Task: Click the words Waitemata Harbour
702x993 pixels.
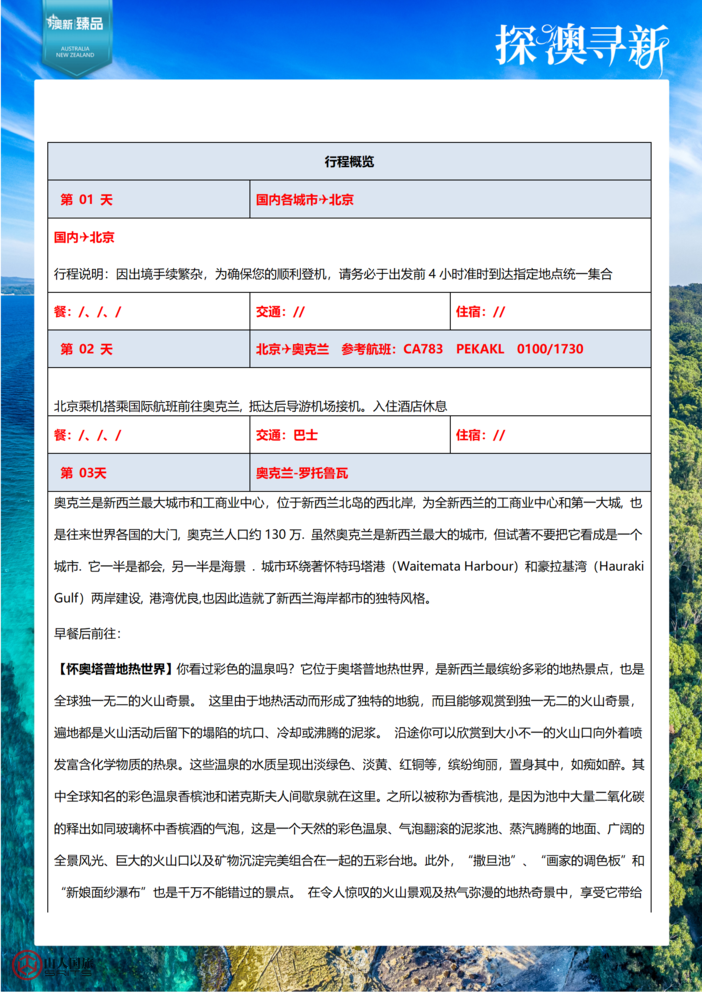Action: coord(457,566)
